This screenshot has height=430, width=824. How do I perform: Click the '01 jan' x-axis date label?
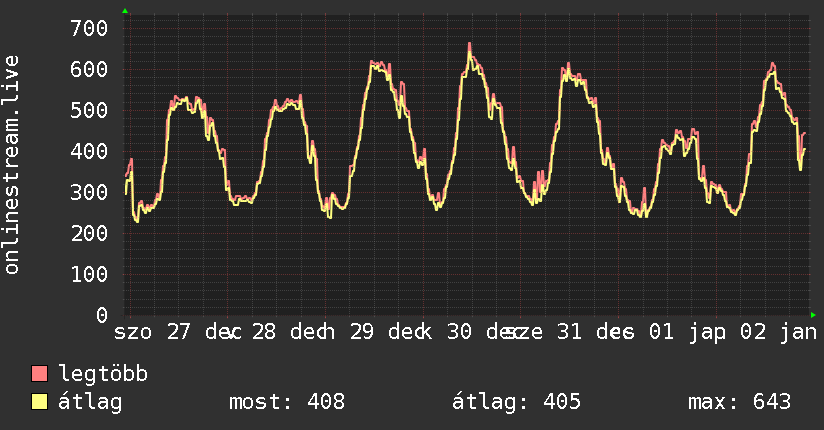pyautogui.click(x=687, y=332)
